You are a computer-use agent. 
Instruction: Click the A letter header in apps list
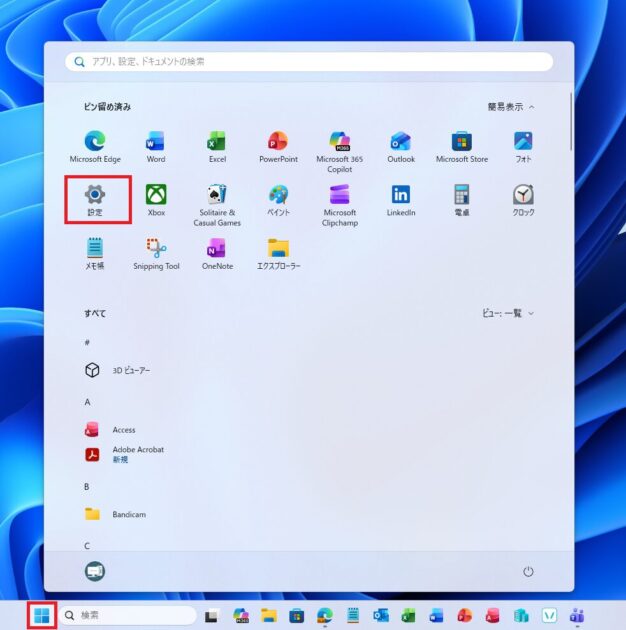click(x=87, y=402)
